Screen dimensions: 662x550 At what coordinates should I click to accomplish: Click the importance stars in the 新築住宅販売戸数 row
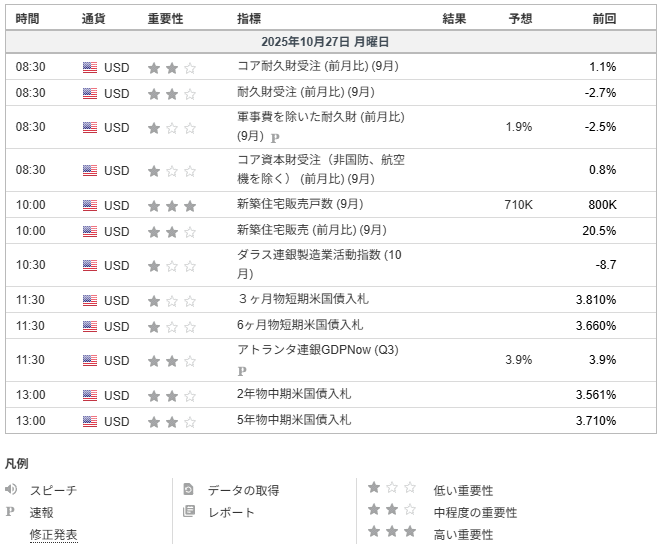pyautogui.click(x=171, y=205)
